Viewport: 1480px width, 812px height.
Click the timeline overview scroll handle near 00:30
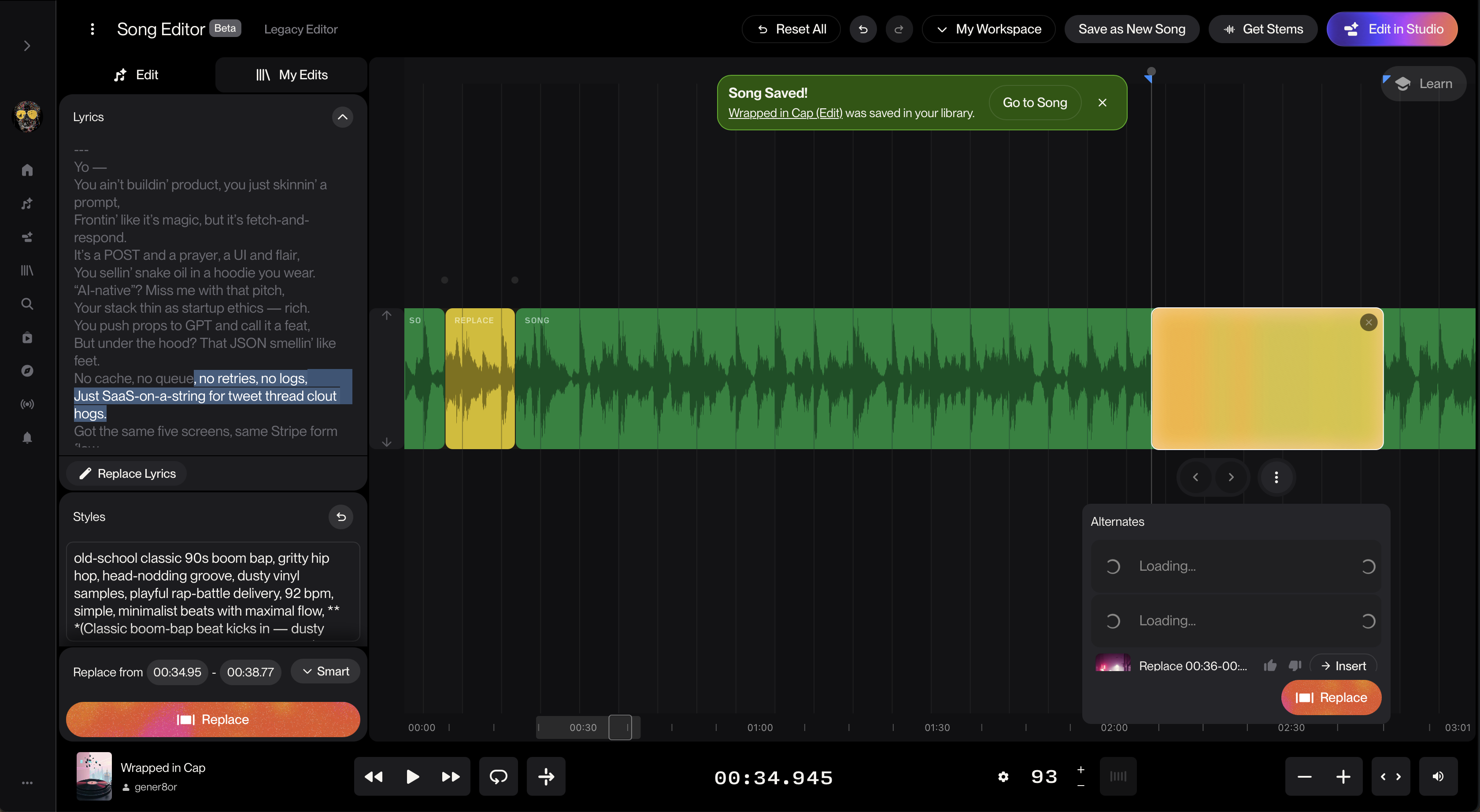tap(620, 727)
